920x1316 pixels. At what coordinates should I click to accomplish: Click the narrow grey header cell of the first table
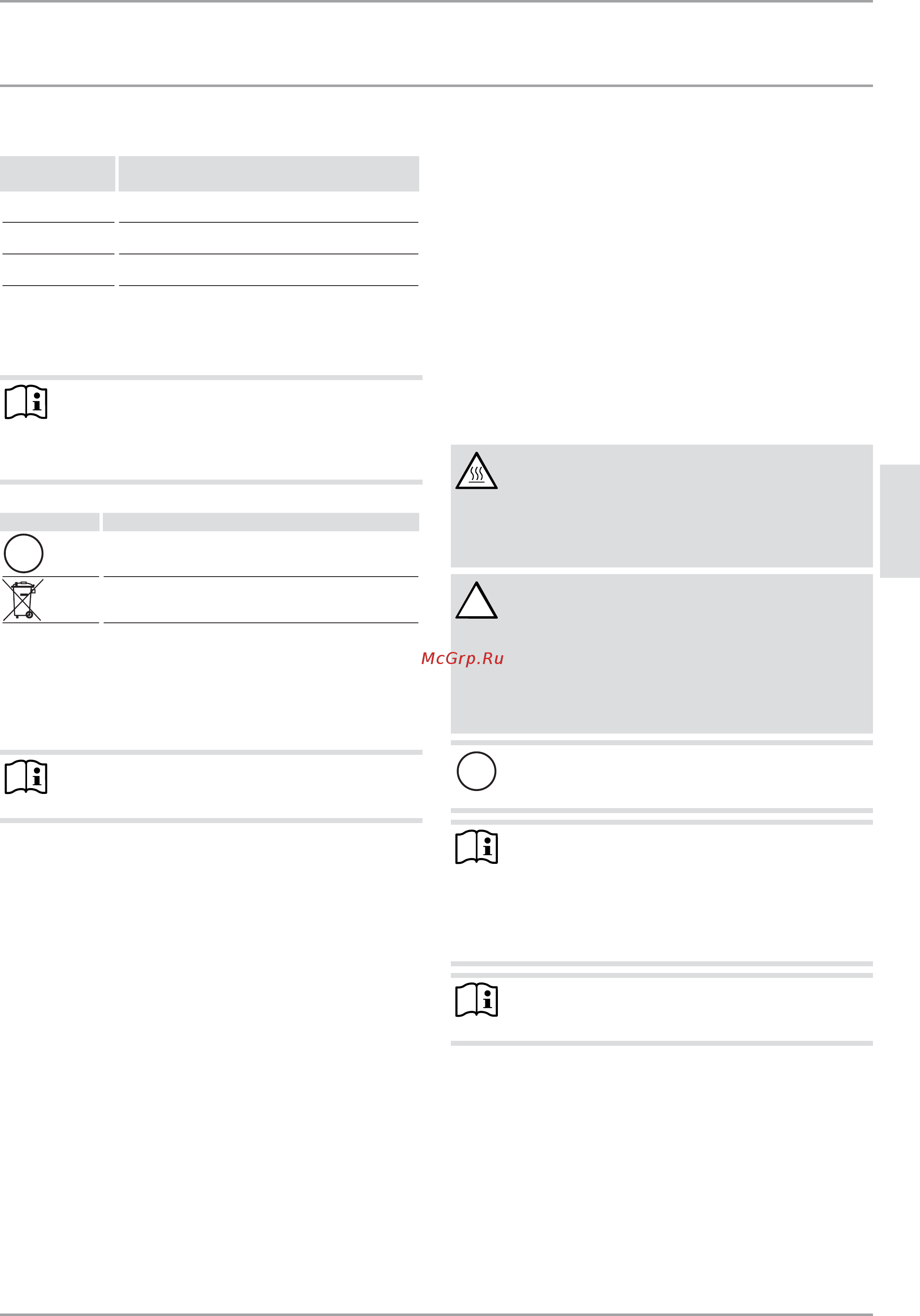point(57,174)
